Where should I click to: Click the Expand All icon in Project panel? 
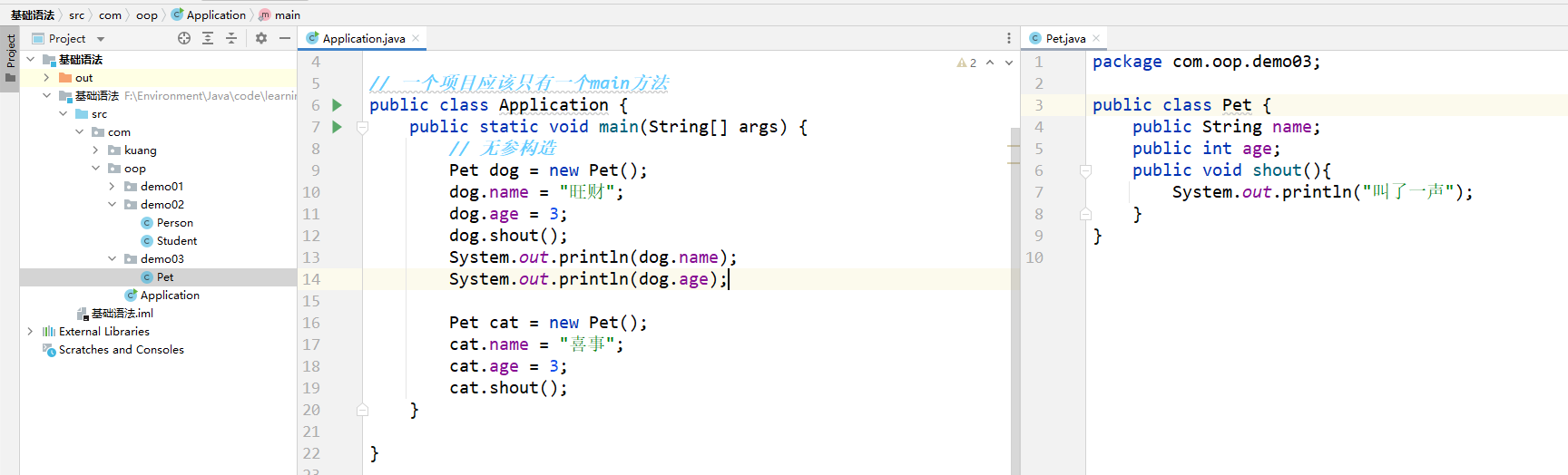click(x=208, y=38)
